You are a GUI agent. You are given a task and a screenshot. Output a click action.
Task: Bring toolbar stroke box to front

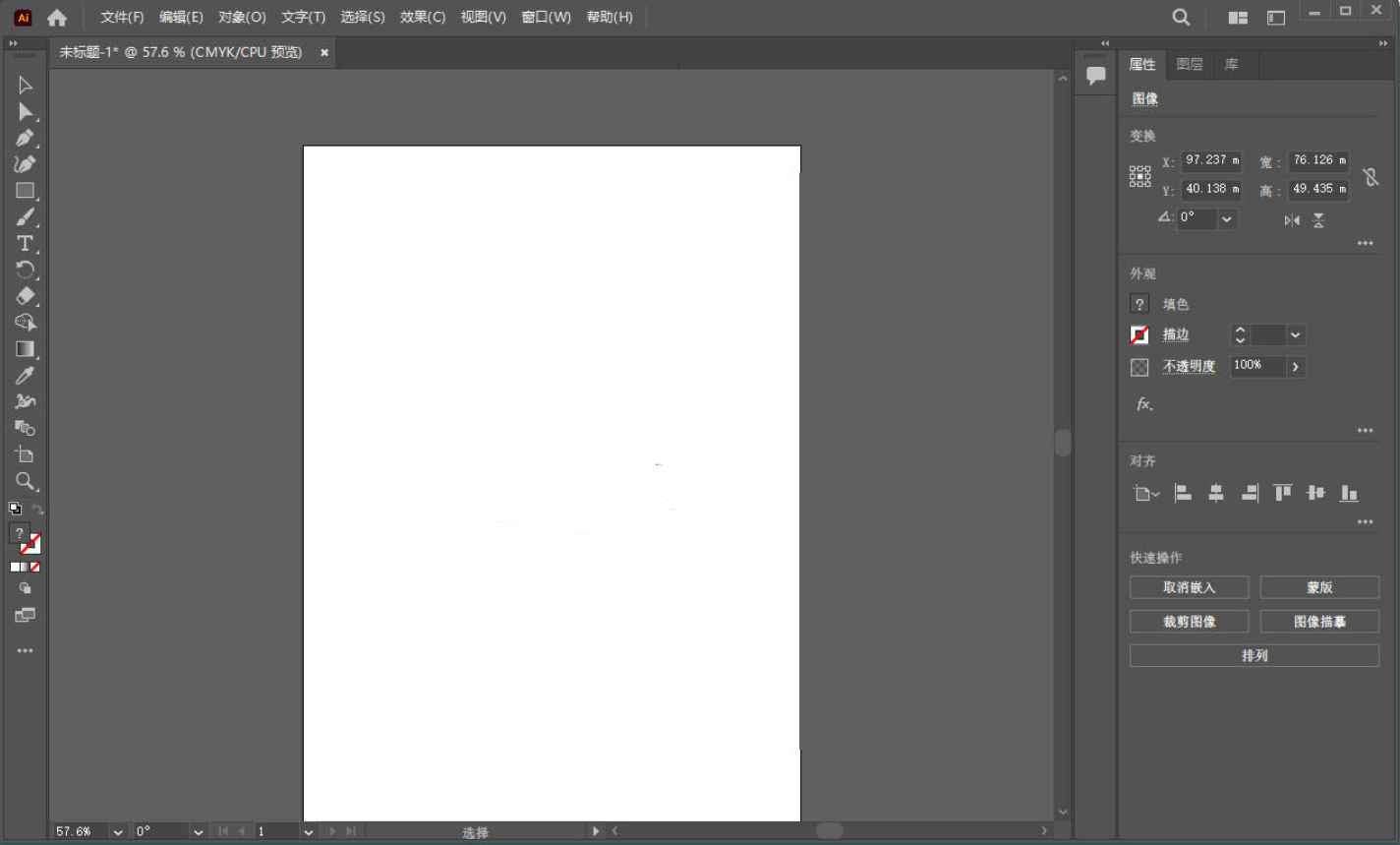[31, 545]
